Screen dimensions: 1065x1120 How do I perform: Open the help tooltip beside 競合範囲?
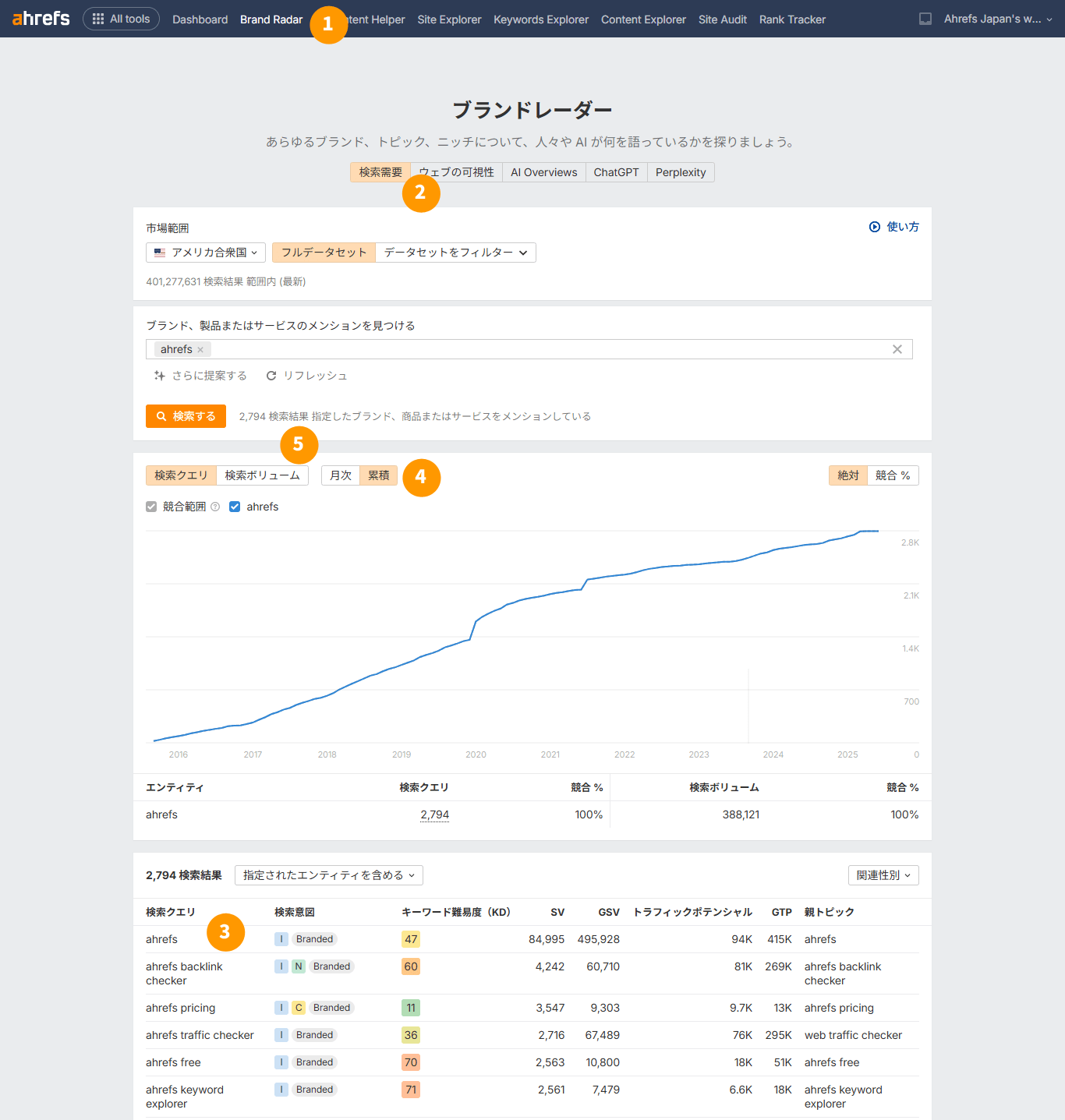click(x=216, y=507)
